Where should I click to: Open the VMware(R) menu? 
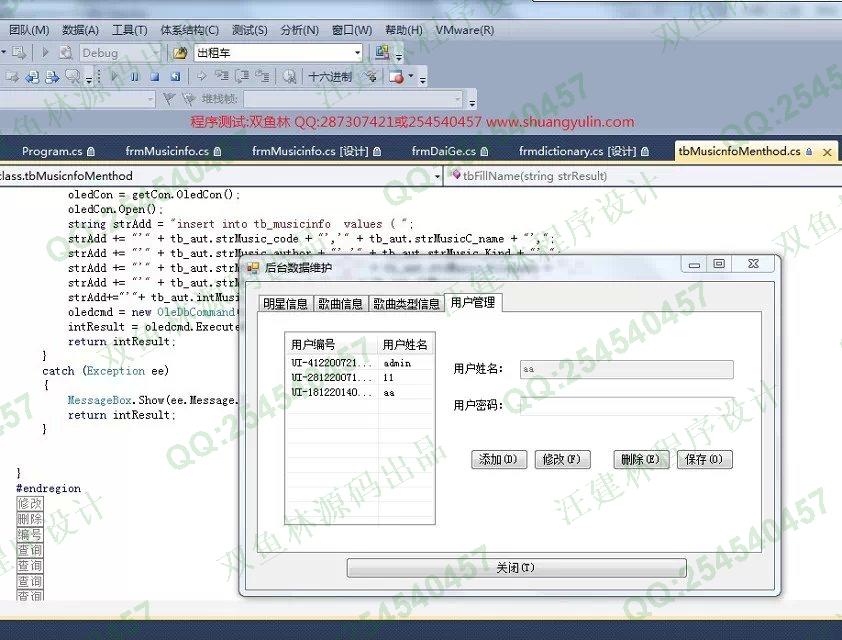(x=465, y=30)
